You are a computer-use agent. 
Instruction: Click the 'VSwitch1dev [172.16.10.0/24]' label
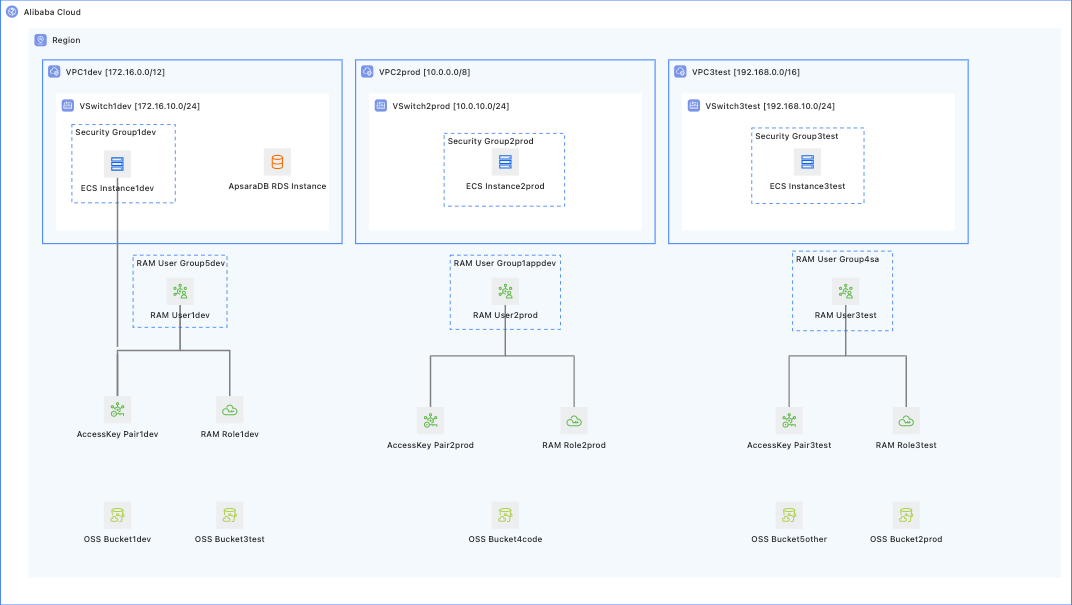139,106
